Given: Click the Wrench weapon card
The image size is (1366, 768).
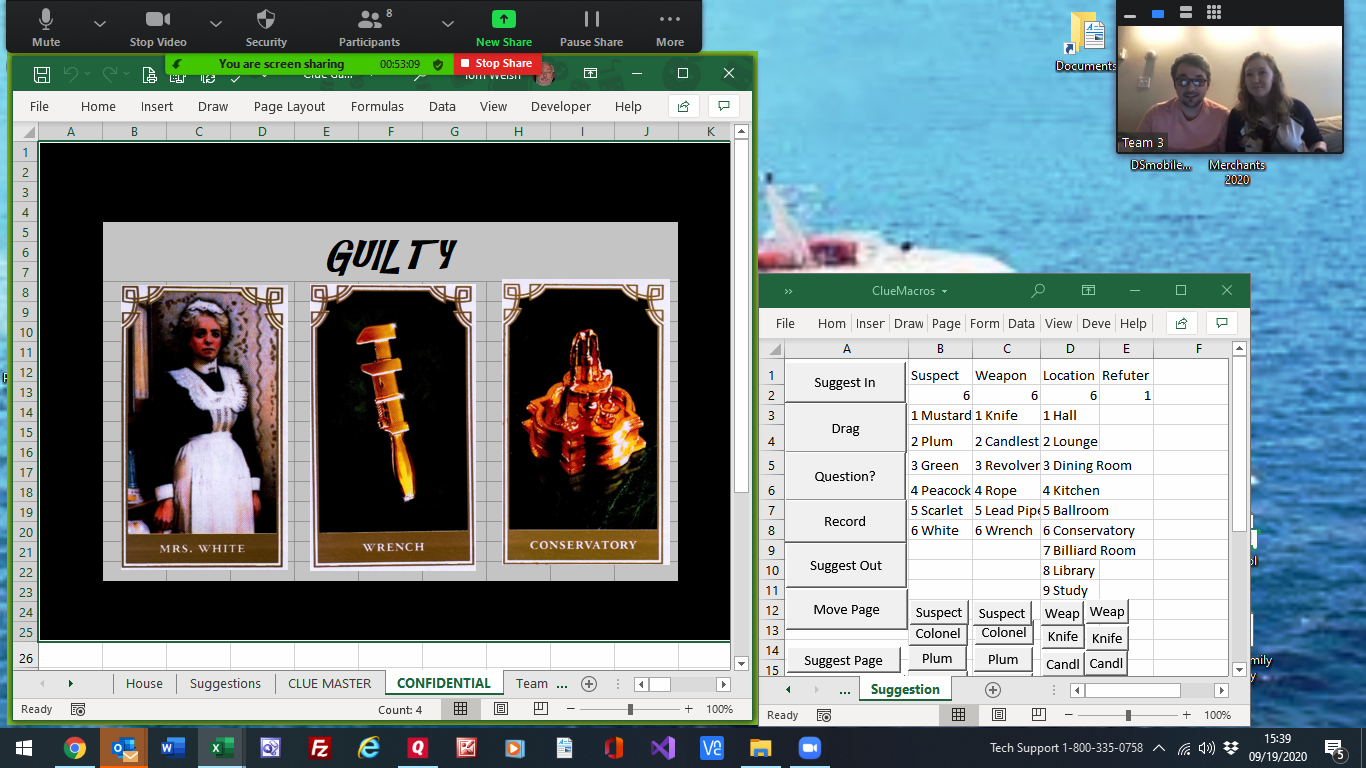Looking at the screenshot, I should 393,426.
